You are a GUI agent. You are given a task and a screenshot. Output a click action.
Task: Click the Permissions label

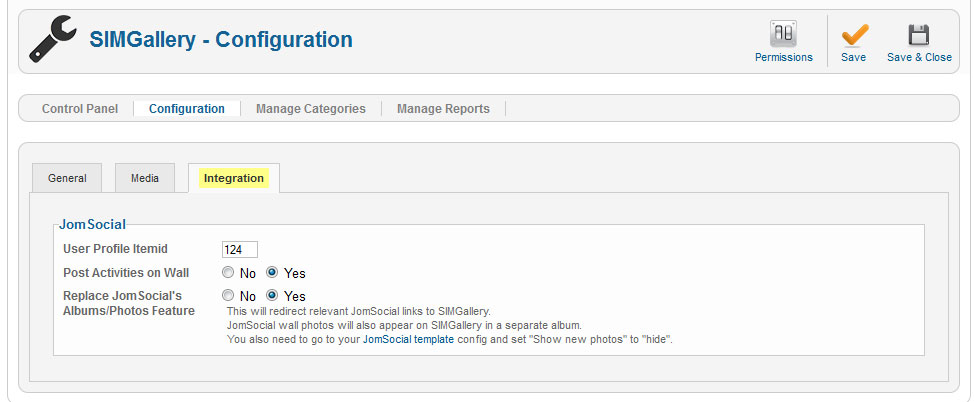784,57
